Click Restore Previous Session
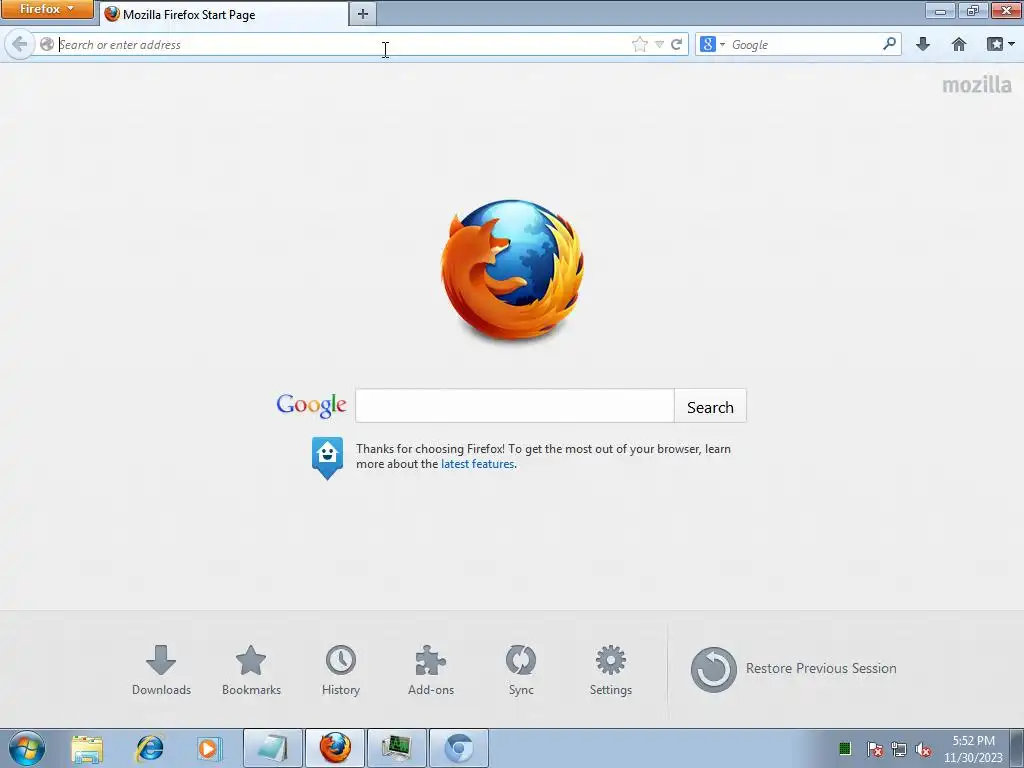The height and width of the screenshot is (768, 1024). point(793,669)
